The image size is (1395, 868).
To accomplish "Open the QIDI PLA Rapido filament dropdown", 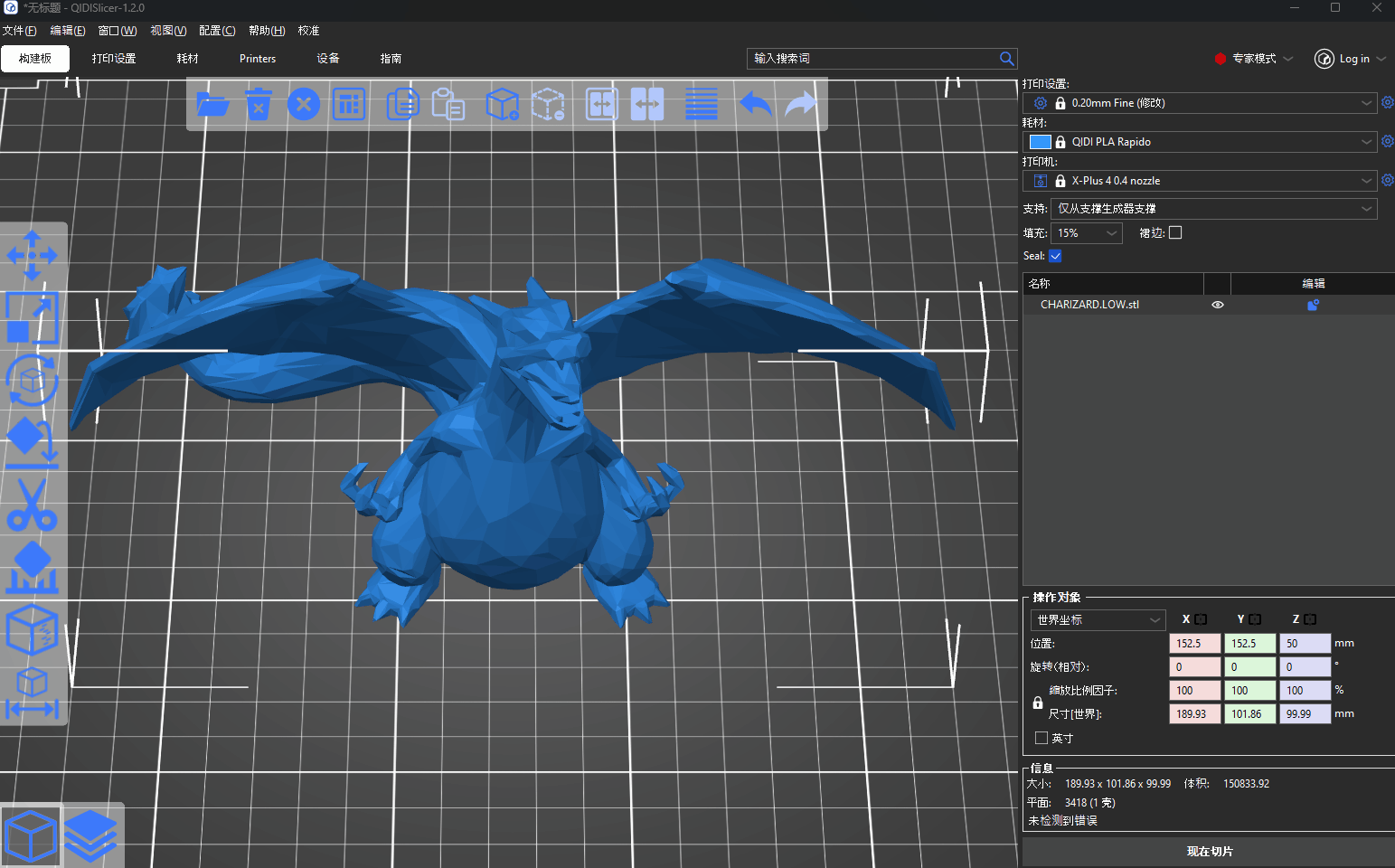I will click(1201, 142).
